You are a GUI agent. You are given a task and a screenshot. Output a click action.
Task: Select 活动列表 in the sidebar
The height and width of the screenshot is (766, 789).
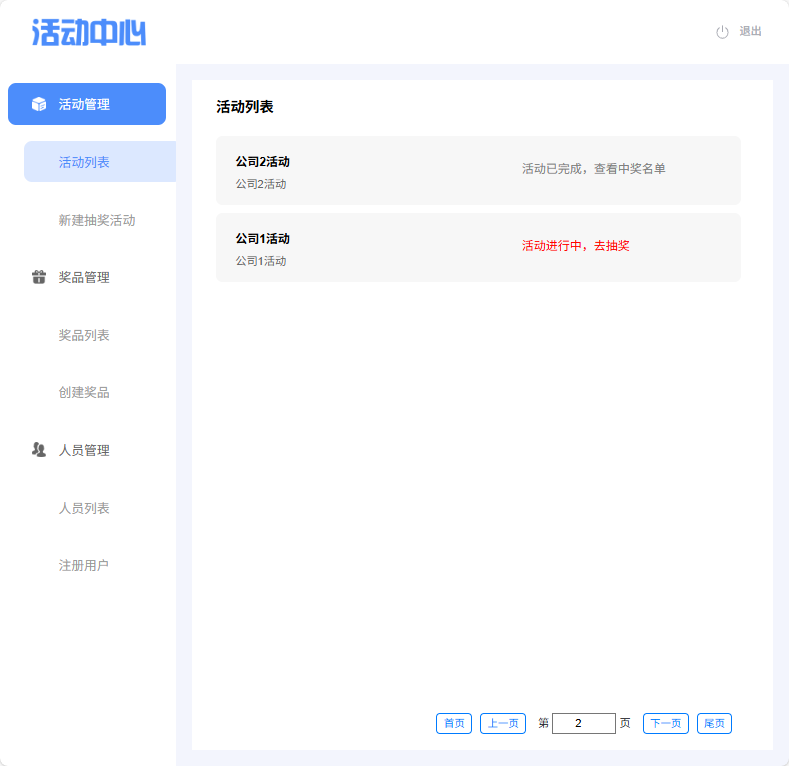100,162
